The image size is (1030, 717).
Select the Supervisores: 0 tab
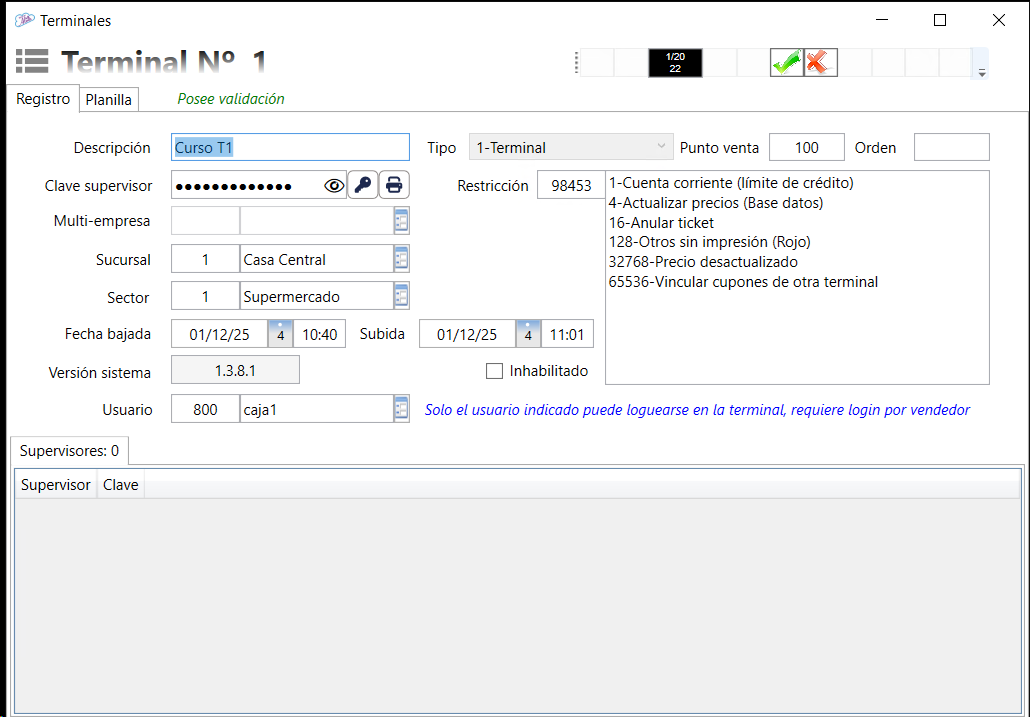click(69, 451)
